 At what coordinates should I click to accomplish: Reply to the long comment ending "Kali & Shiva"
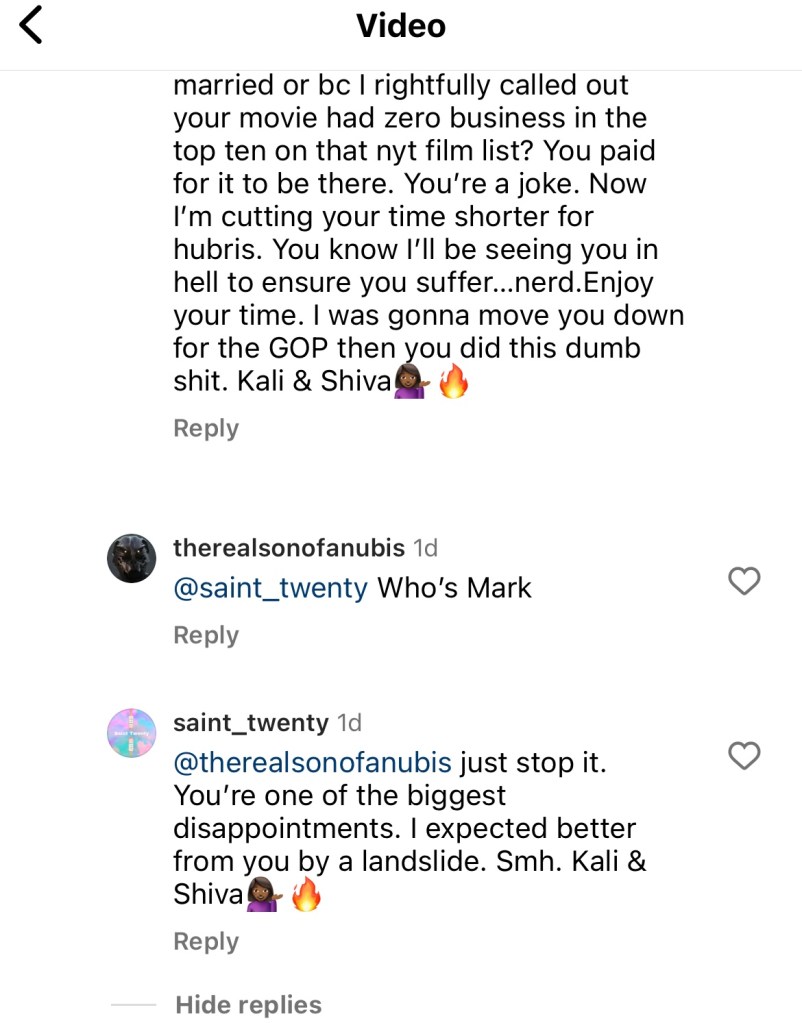tap(206, 428)
